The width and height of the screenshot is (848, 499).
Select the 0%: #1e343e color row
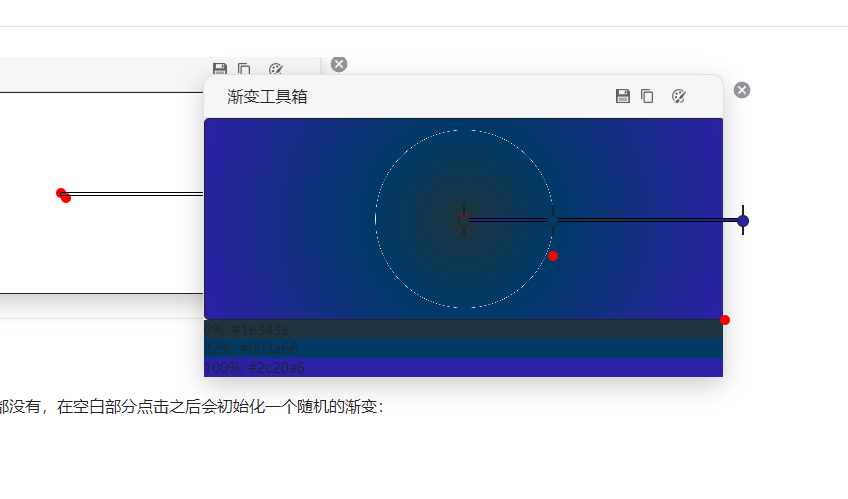(x=463, y=329)
